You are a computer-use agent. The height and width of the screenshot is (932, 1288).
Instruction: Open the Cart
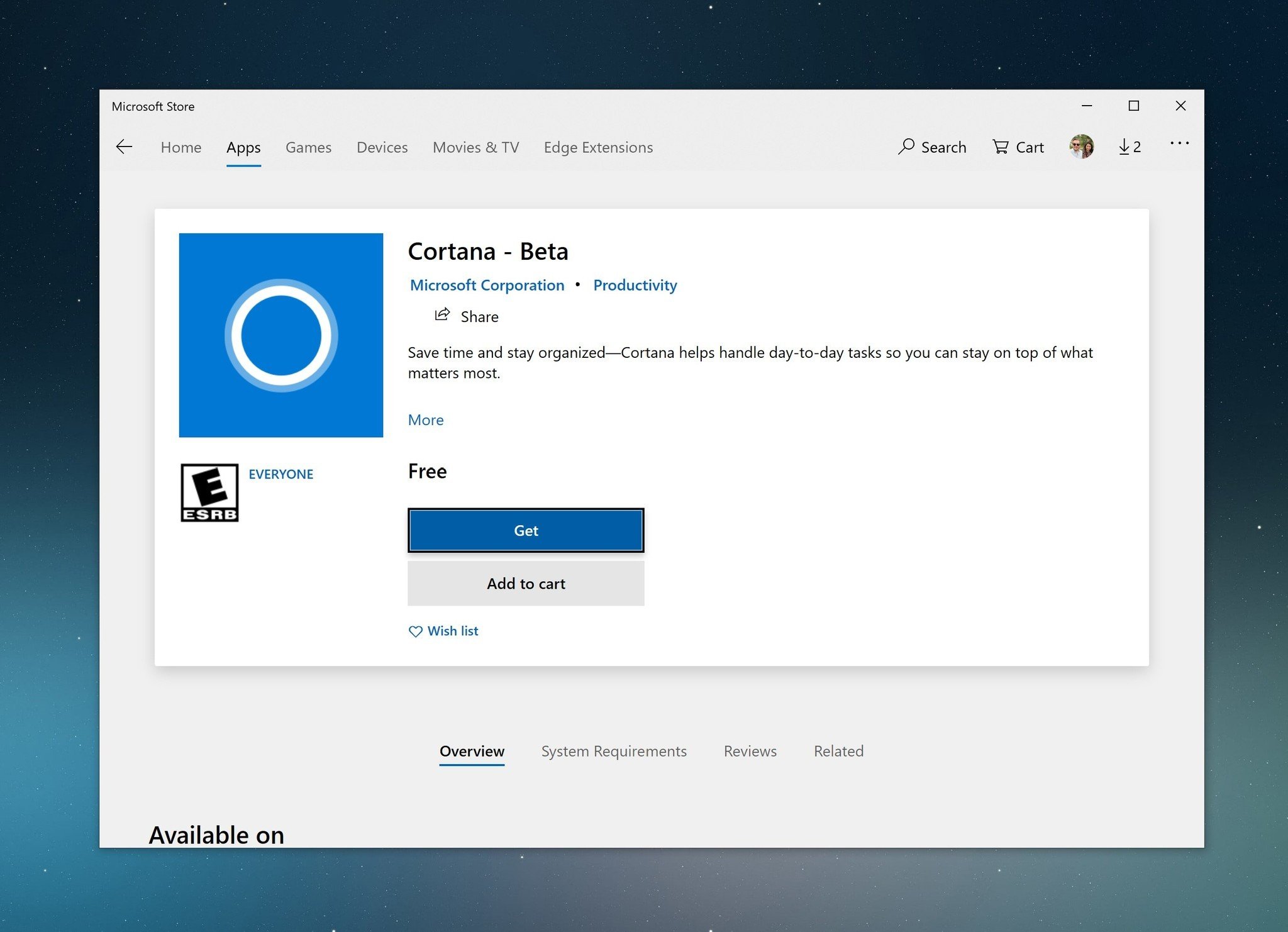[1018, 147]
